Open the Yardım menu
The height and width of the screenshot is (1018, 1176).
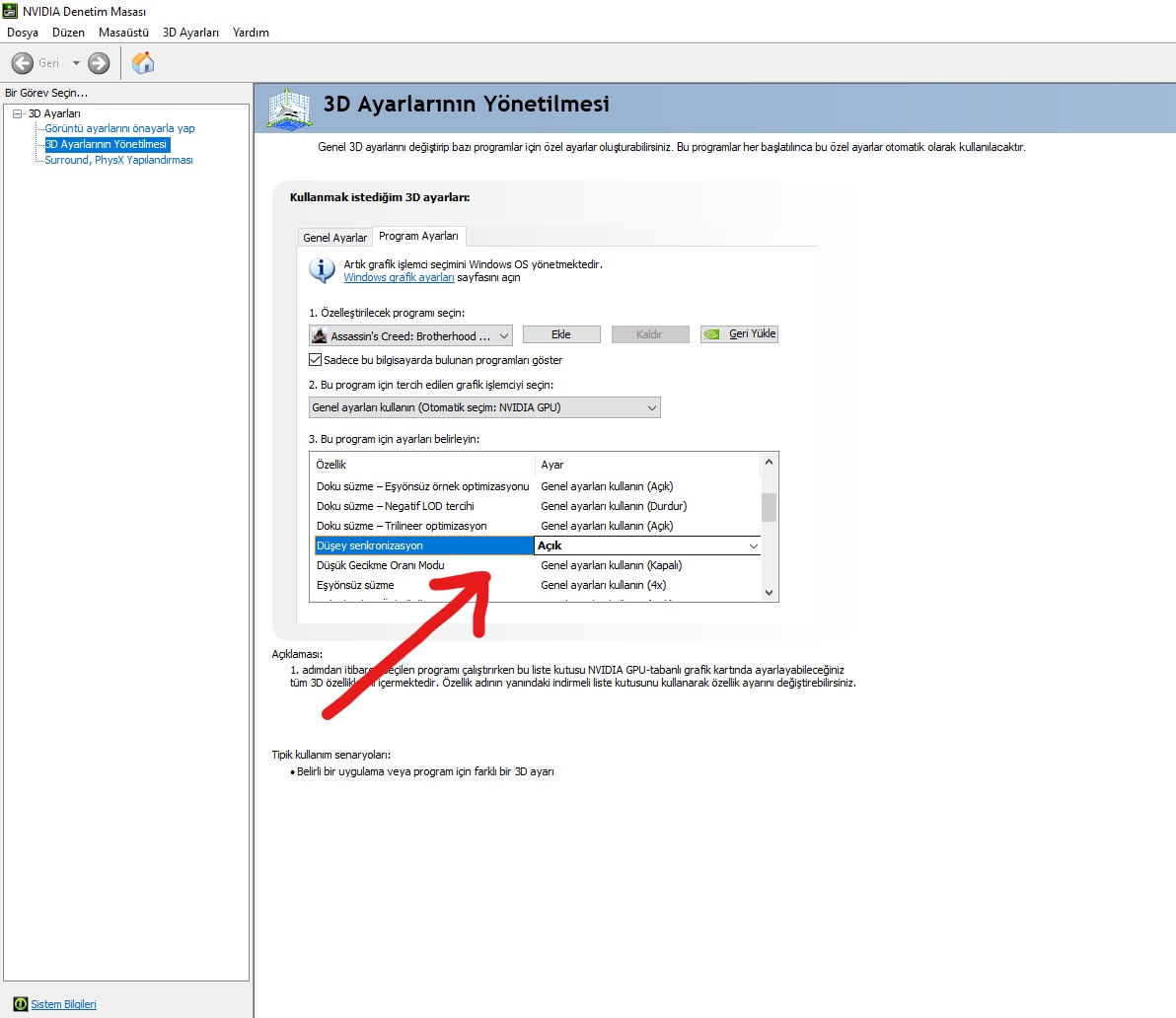251,33
